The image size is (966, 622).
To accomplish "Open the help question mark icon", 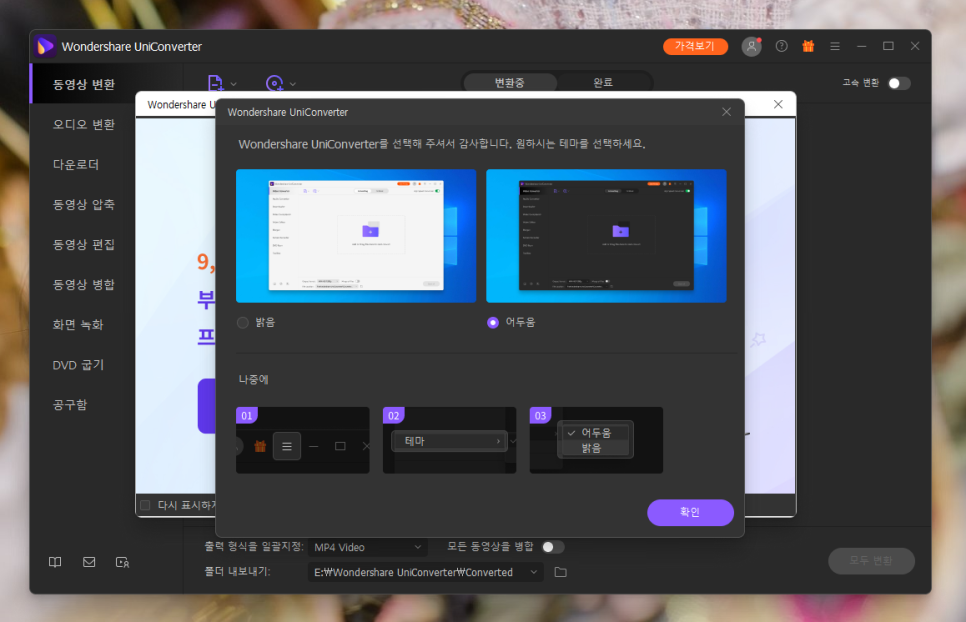I will pos(781,46).
